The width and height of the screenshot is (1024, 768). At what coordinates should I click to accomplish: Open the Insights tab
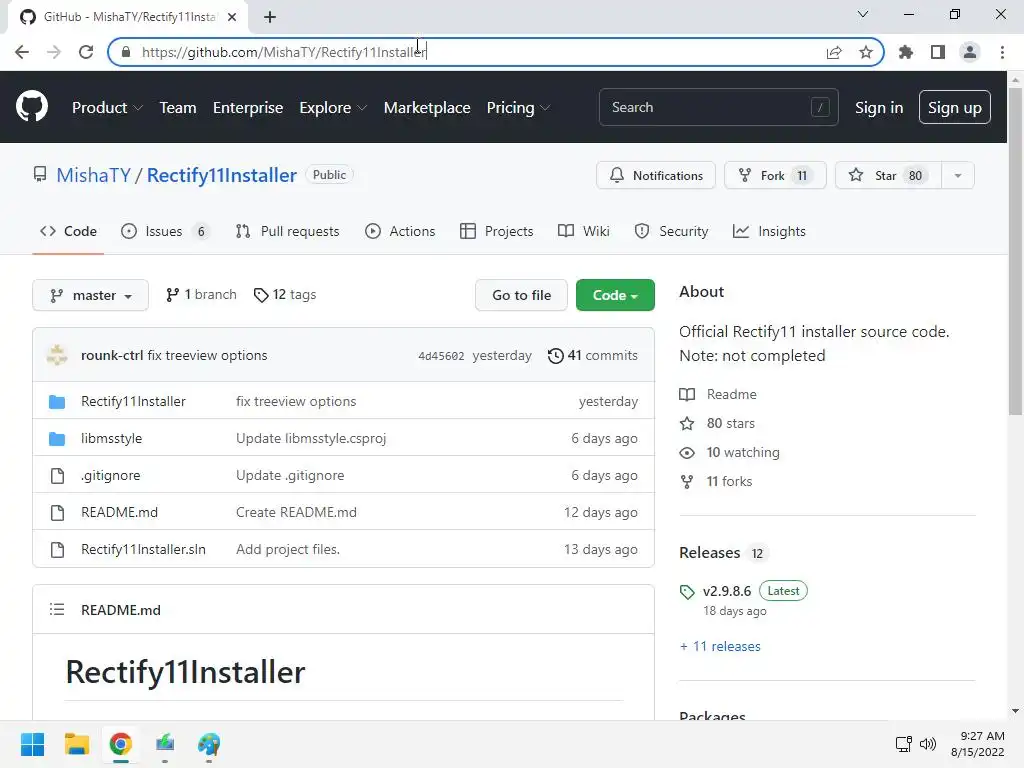click(769, 231)
